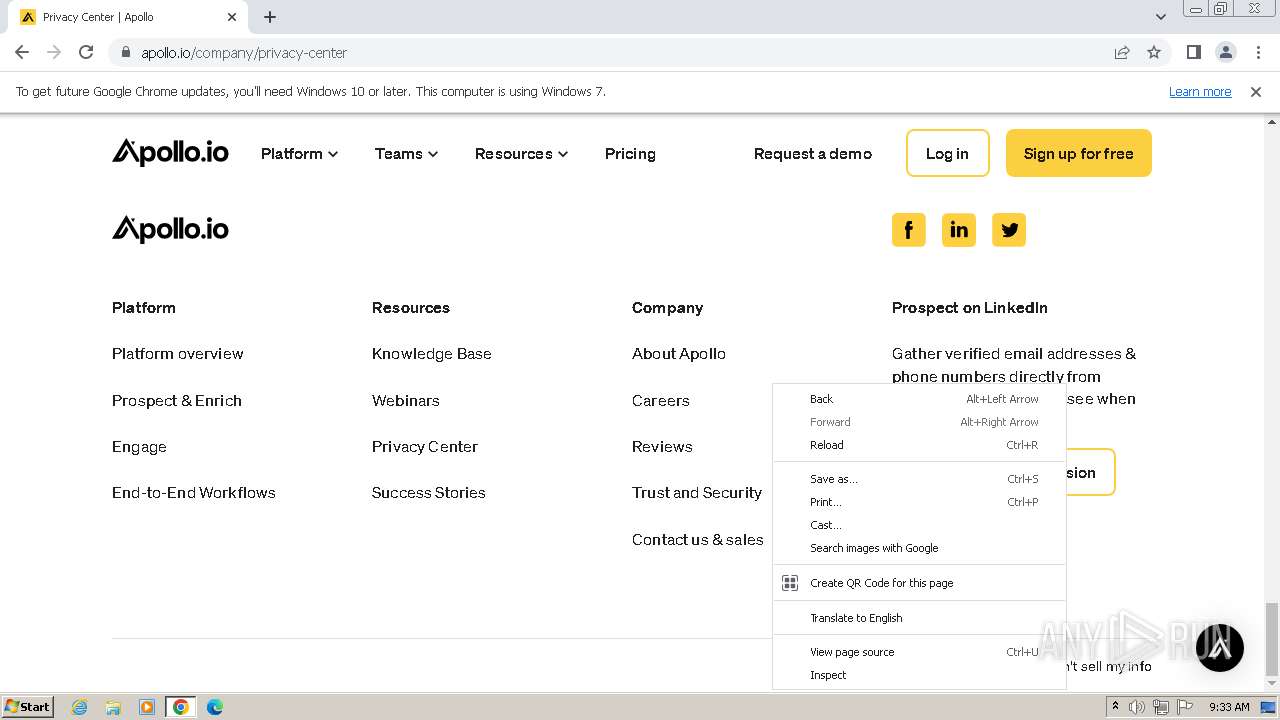1280x720 pixels.
Task: Open the tab search dropdown arrow
Action: (1161, 17)
